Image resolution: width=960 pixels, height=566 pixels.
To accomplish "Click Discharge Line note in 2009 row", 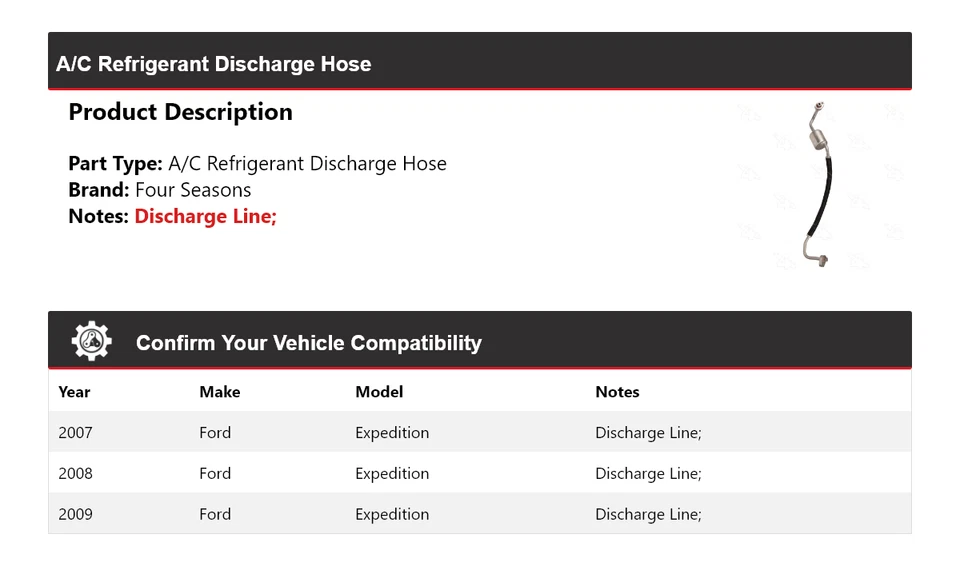I will [x=648, y=514].
